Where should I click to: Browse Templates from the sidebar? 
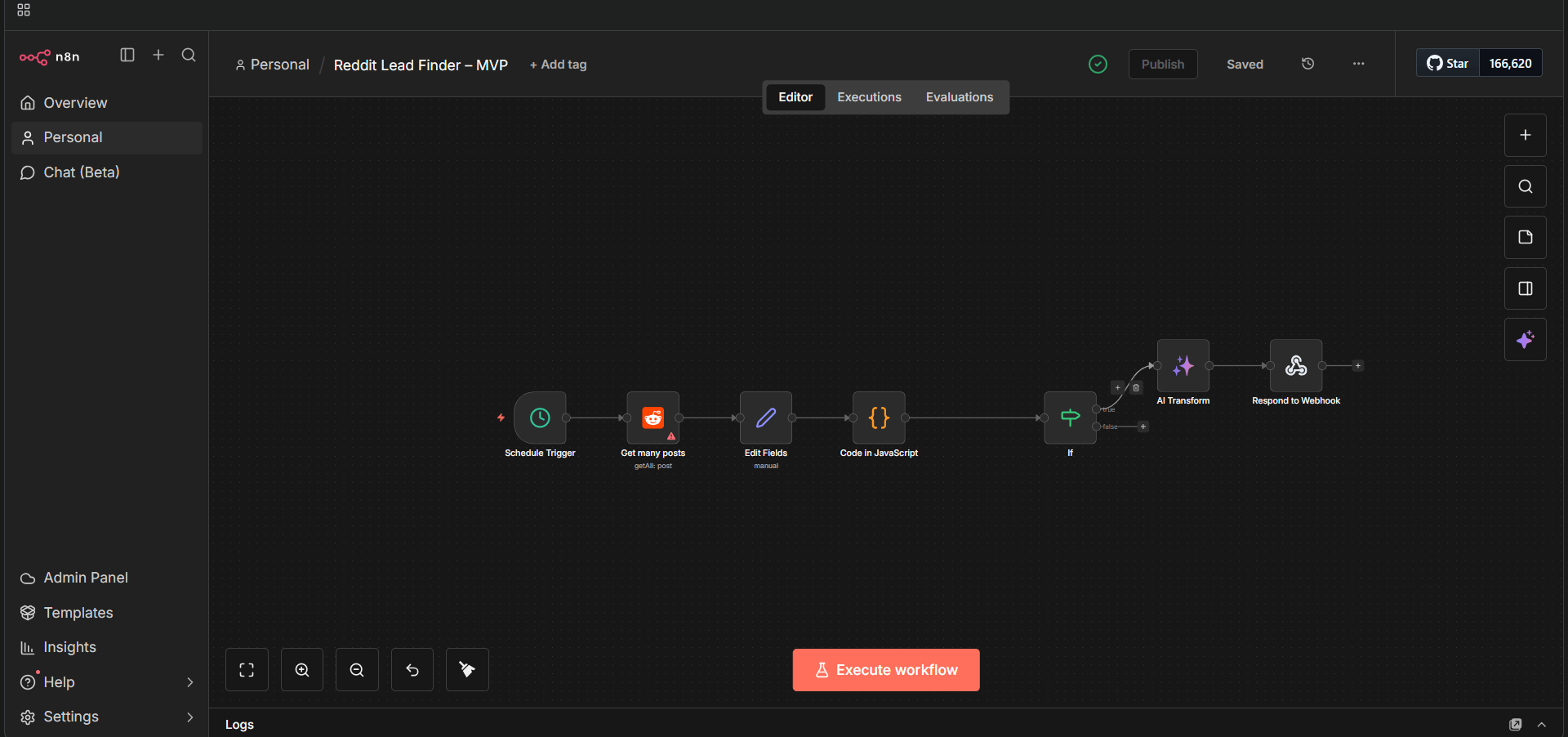[x=107, y=613]
